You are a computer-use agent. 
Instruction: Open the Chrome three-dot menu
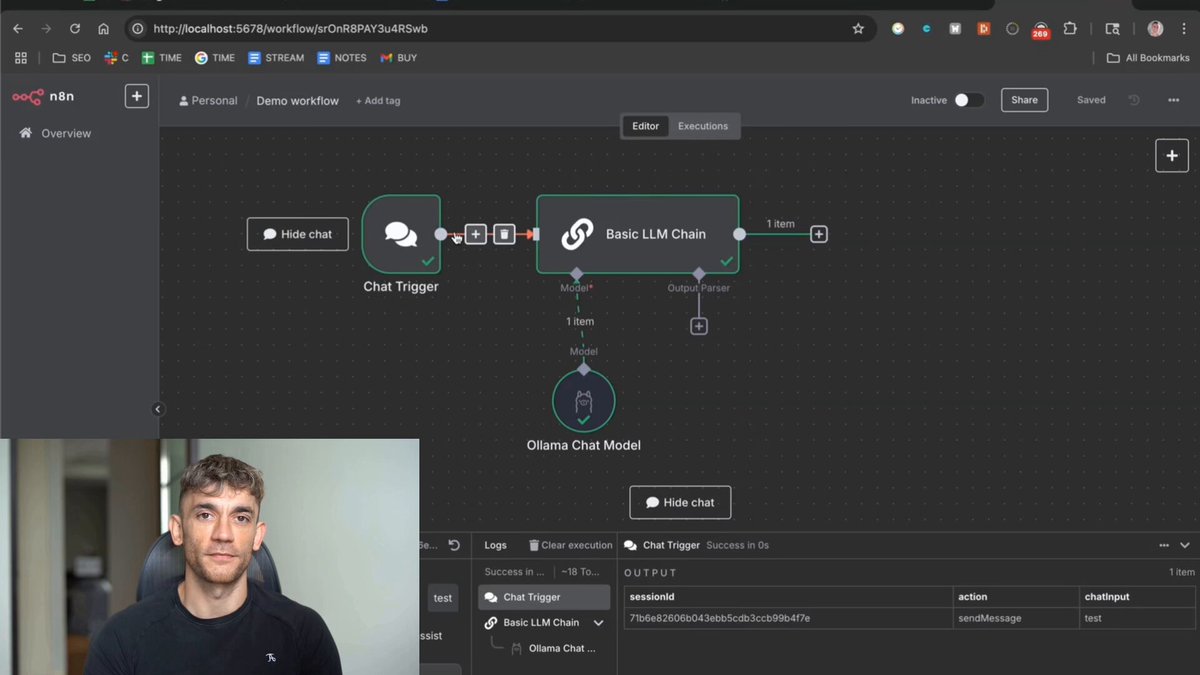pyautogui.click(x=1182, y=29)
